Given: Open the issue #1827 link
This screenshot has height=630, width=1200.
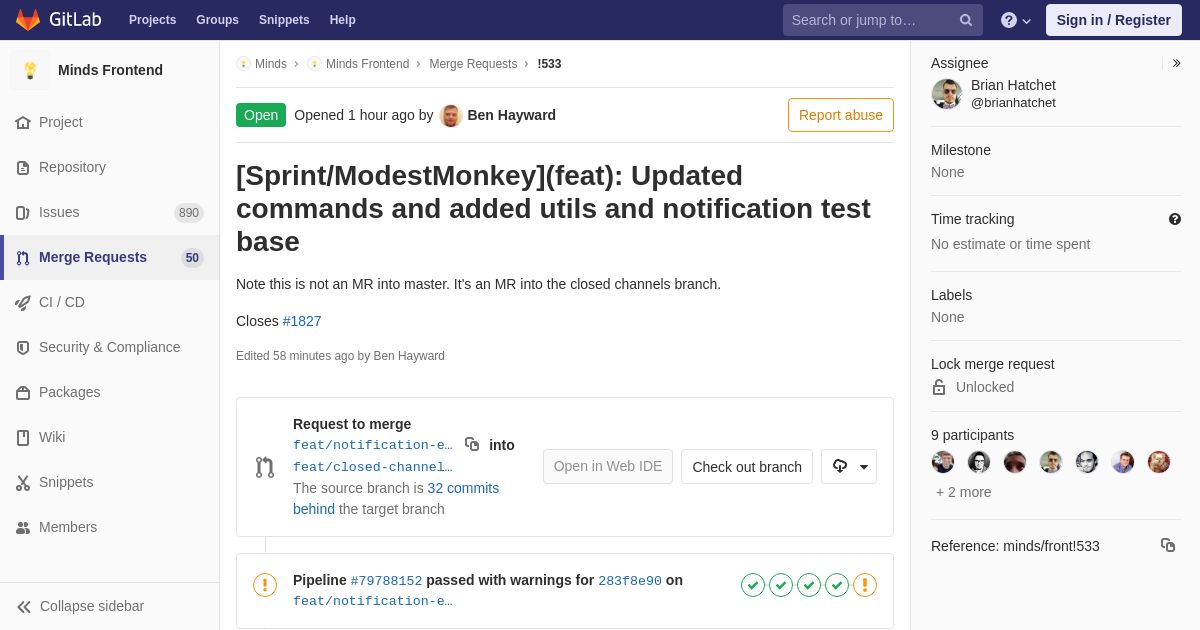Looking at the screenshot, I should pyautogui.click(x=302, y=321).
